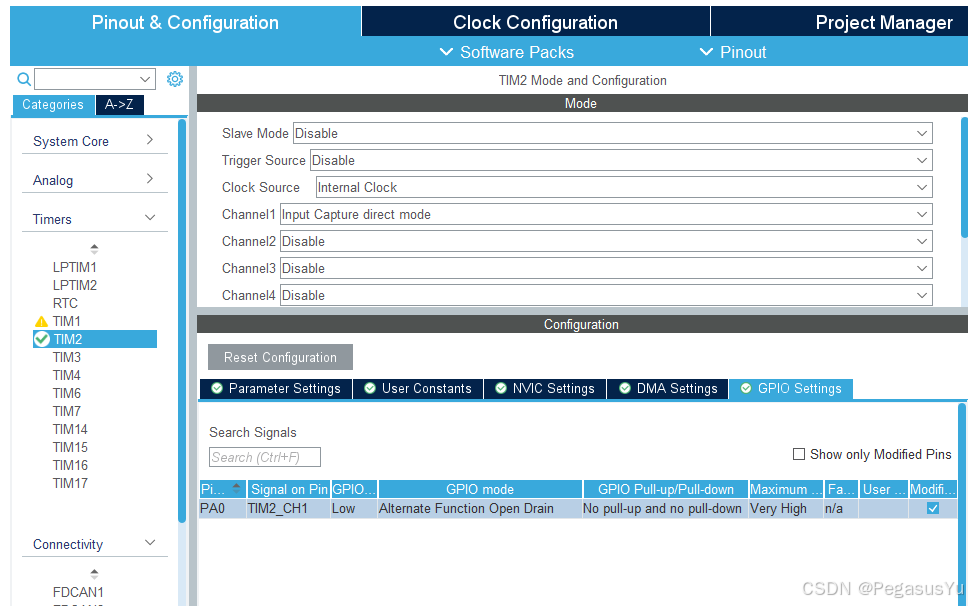Open the Channel2 dropdown
The width and height of the screenshot is (968, 606).
pyautogui.click(x=606, y=241)
